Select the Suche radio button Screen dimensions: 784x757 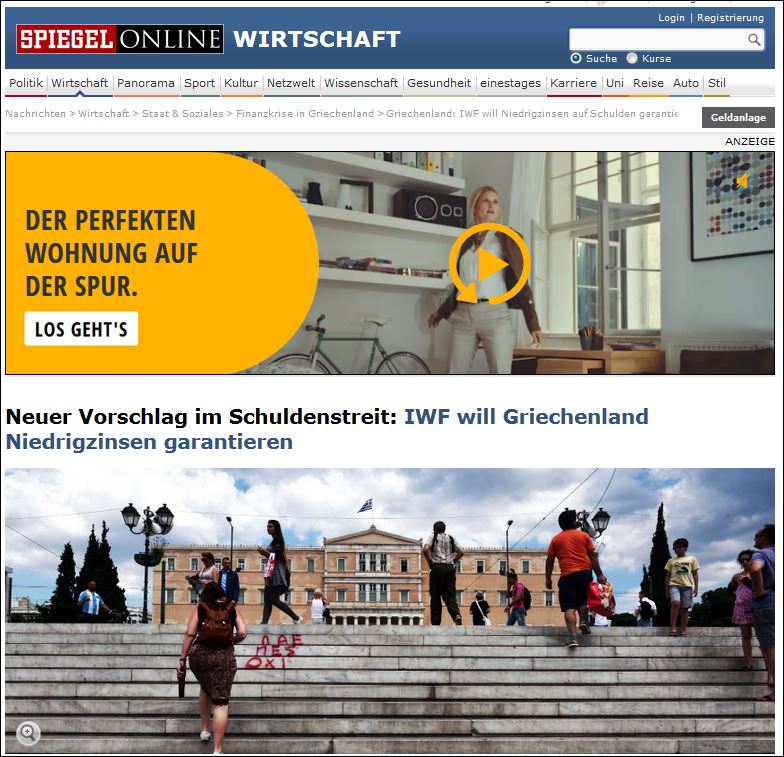coord(576,58)
